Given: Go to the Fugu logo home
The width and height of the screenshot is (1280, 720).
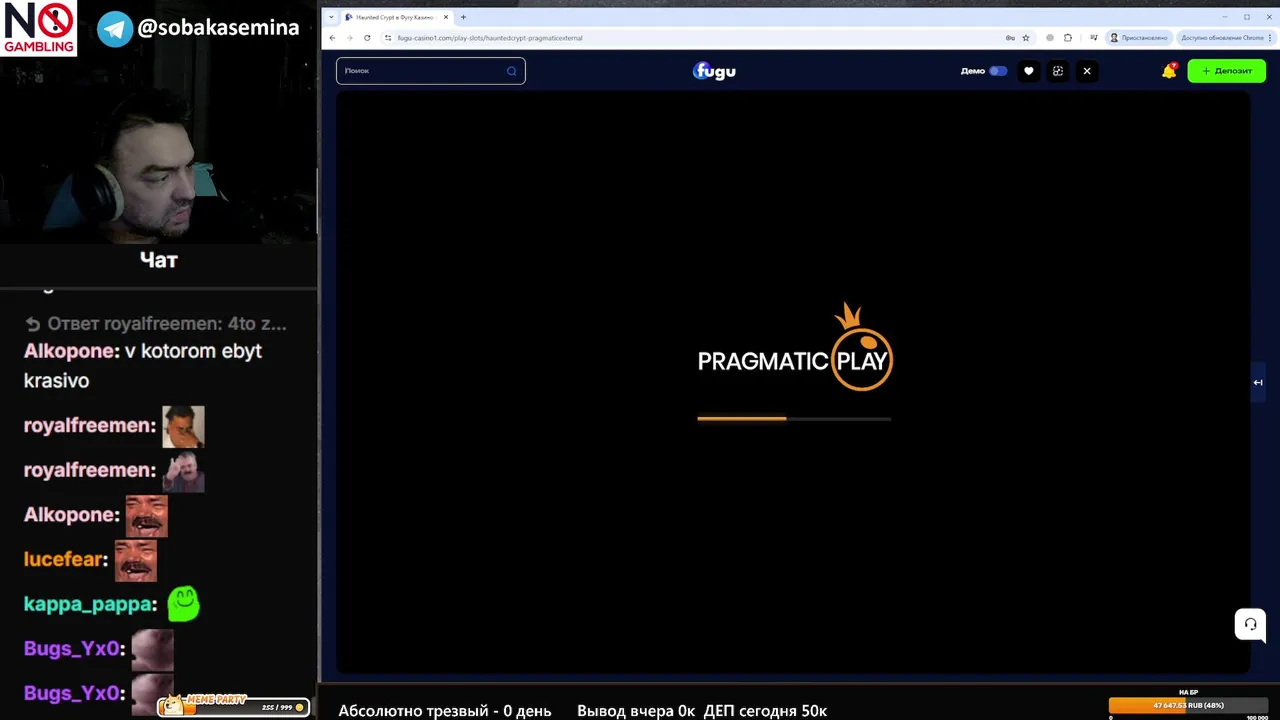Looking at the screenshot, I should [714, 71].
